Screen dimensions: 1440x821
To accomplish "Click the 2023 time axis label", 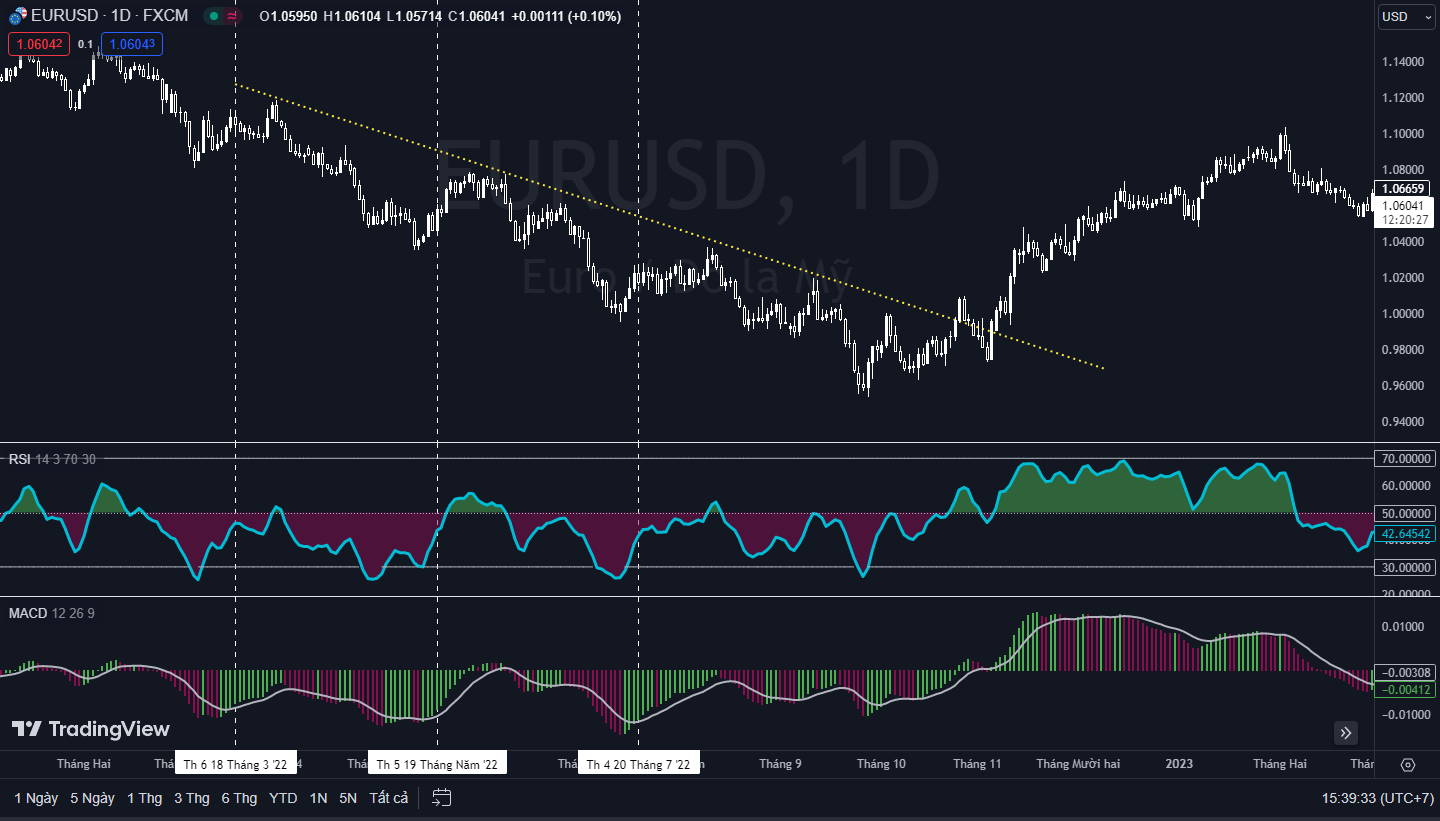I will click(x=1179, y=764).
